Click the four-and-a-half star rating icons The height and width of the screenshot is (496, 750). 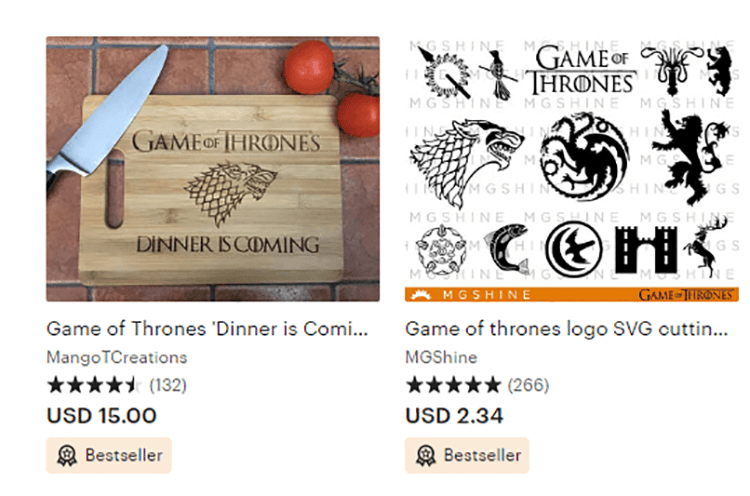tap(94, 385)
